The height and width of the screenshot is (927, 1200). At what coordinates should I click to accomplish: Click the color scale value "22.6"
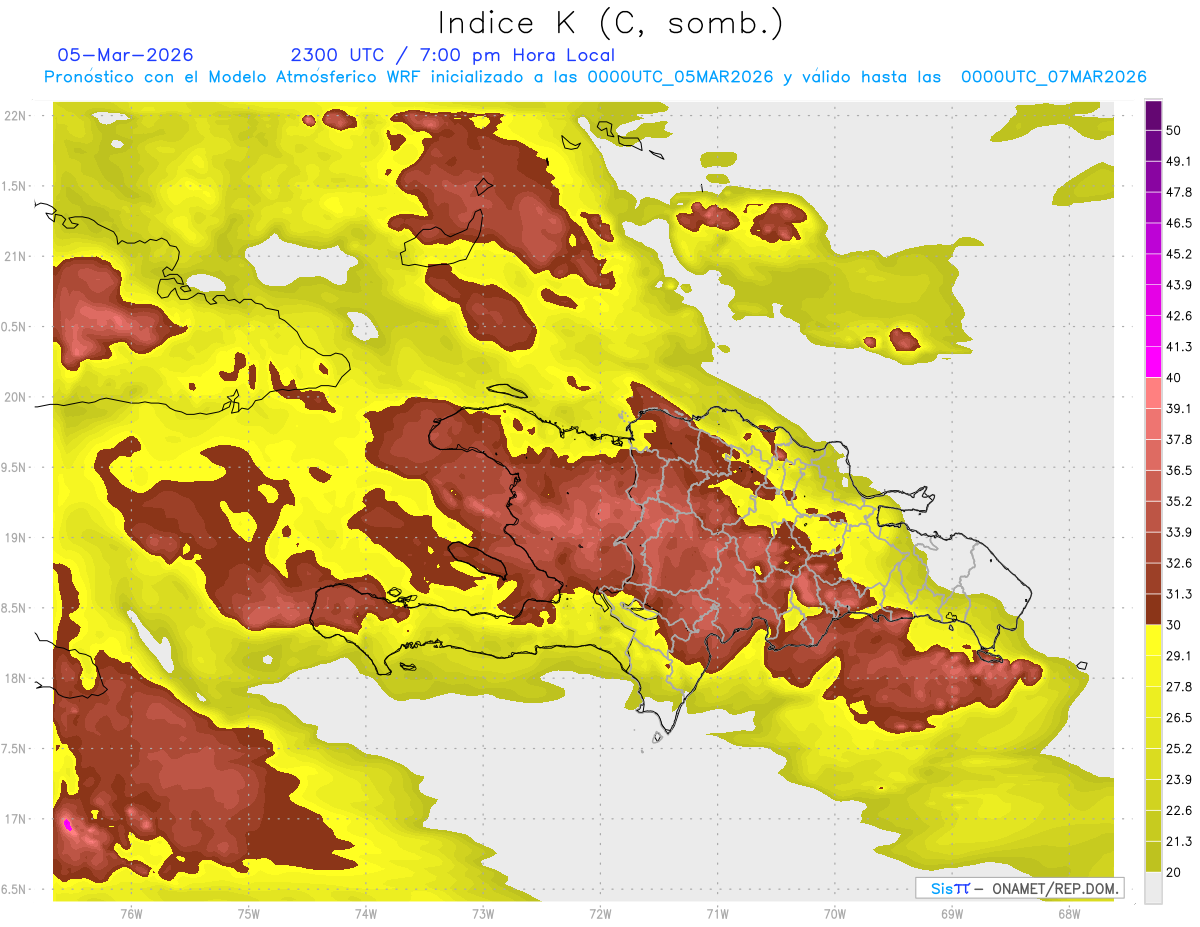(x=1179, y=811)
